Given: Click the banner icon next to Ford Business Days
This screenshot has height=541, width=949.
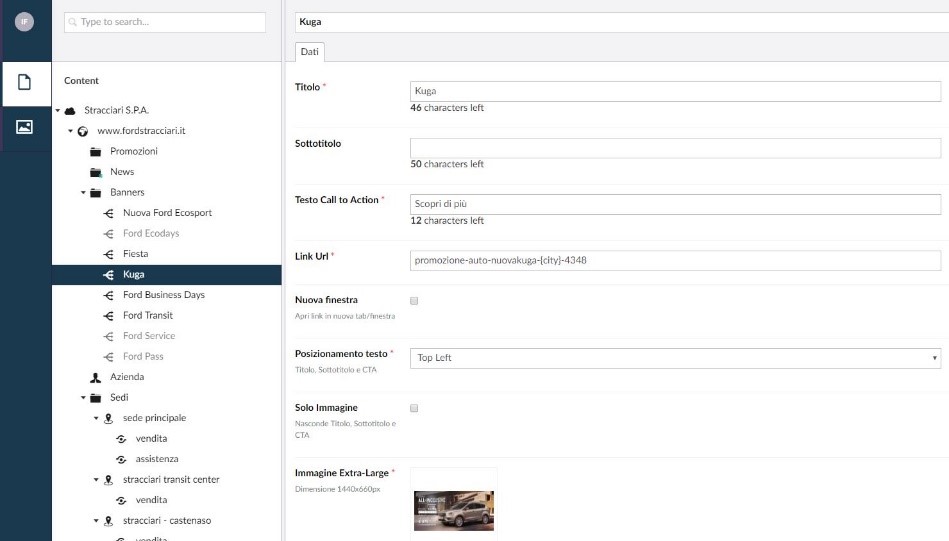Looking at the screenshot, I should click(108, 295).
